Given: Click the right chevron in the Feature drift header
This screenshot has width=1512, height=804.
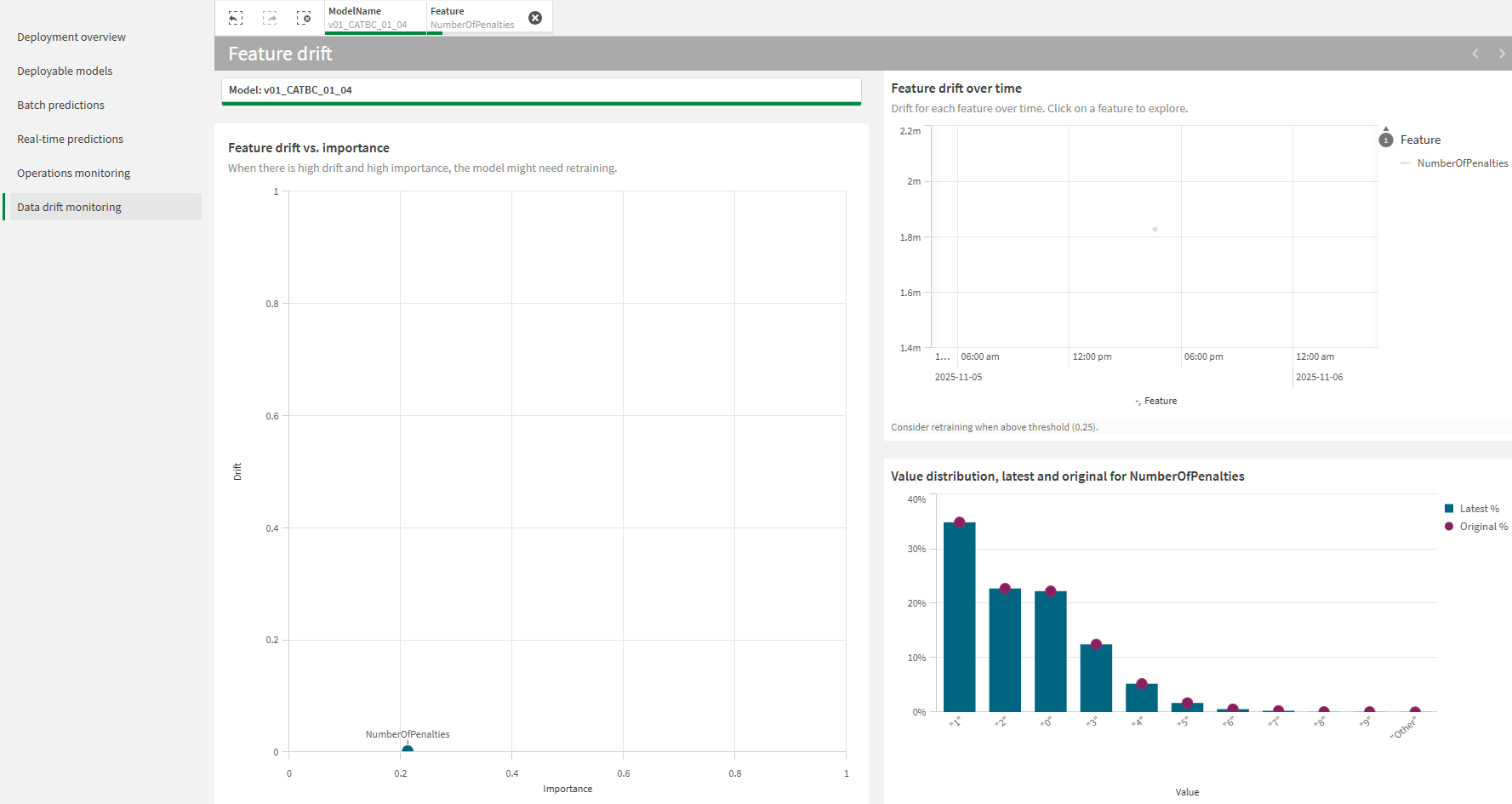Looking at the screenshot, I should [1502, 53].
